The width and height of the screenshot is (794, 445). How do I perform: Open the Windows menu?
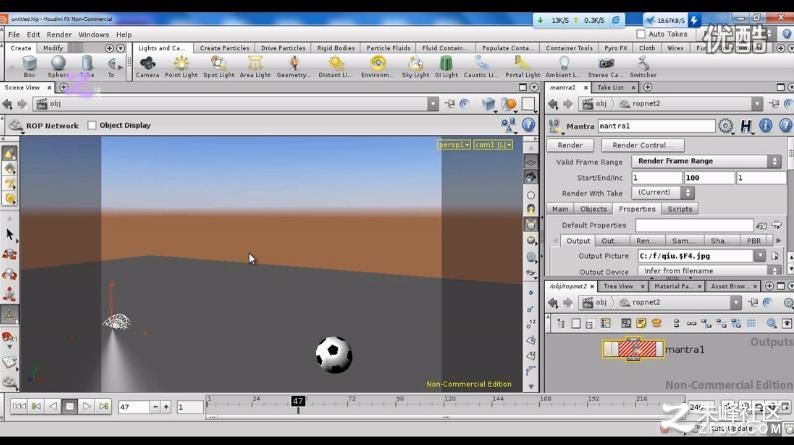[x=94, y=34]
